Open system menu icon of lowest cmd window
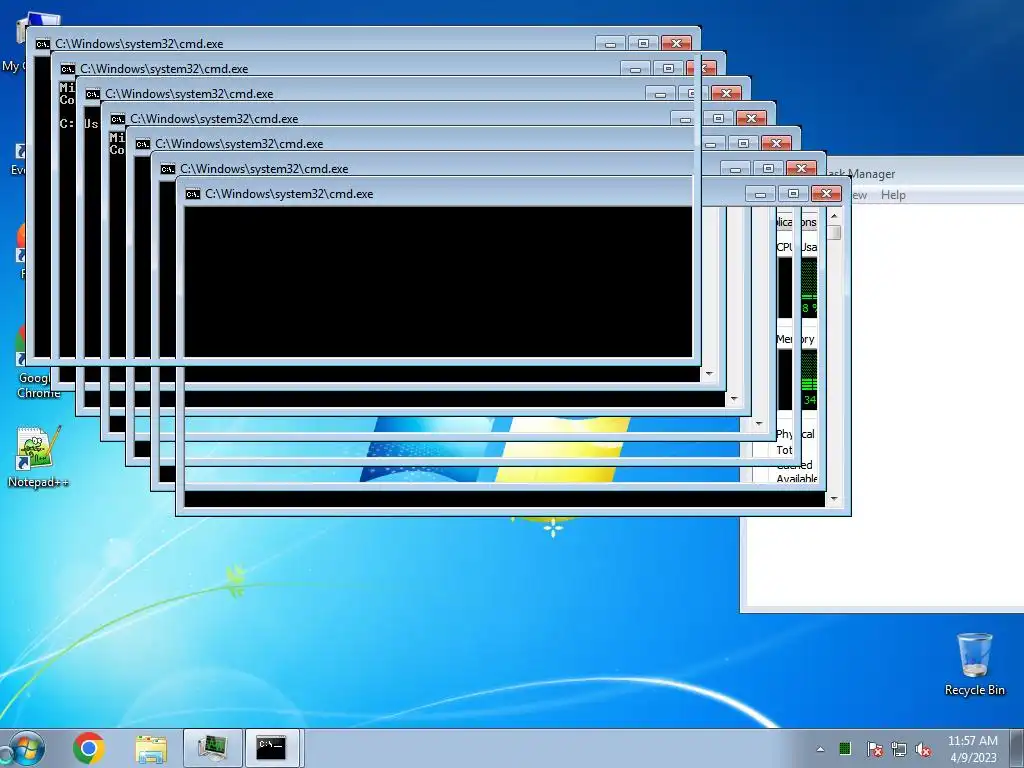This screenshot has width=1024, height=768. click(193, 194)
